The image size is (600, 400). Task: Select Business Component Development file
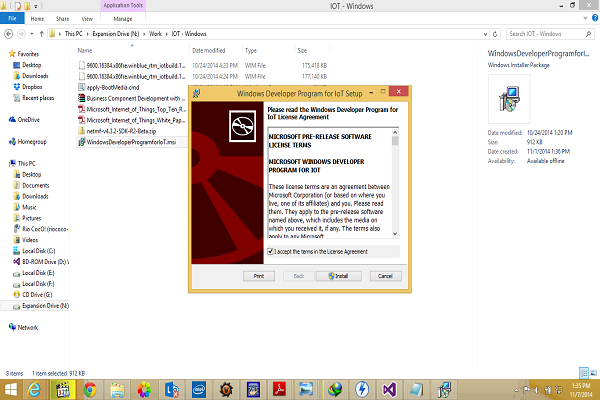pyautogui.click(x=133, y=98)
